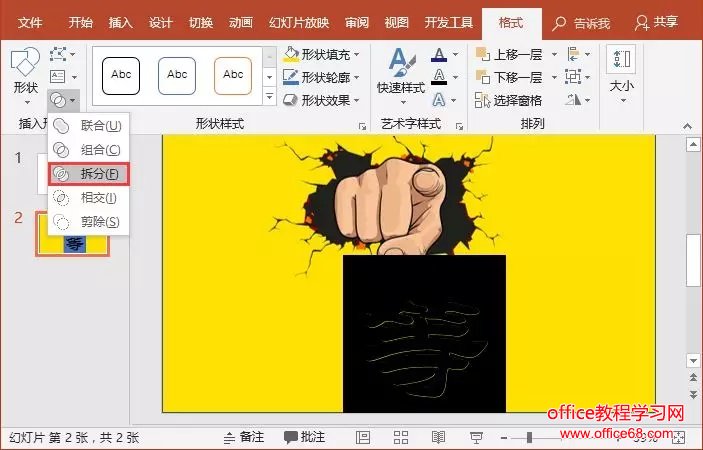Viewport: 703px width, 450px height.
Task: Click the 共享 share button
Action: pos(656,22)
